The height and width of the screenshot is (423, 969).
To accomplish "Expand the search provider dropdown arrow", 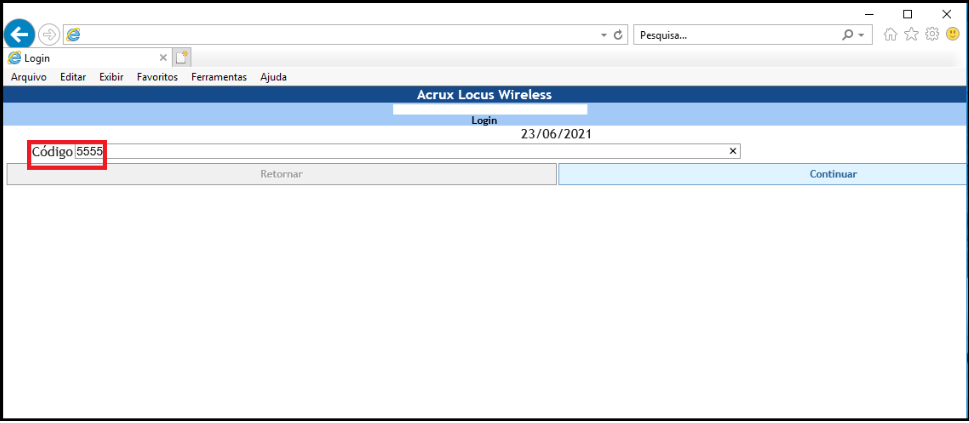I will (861, 36).
